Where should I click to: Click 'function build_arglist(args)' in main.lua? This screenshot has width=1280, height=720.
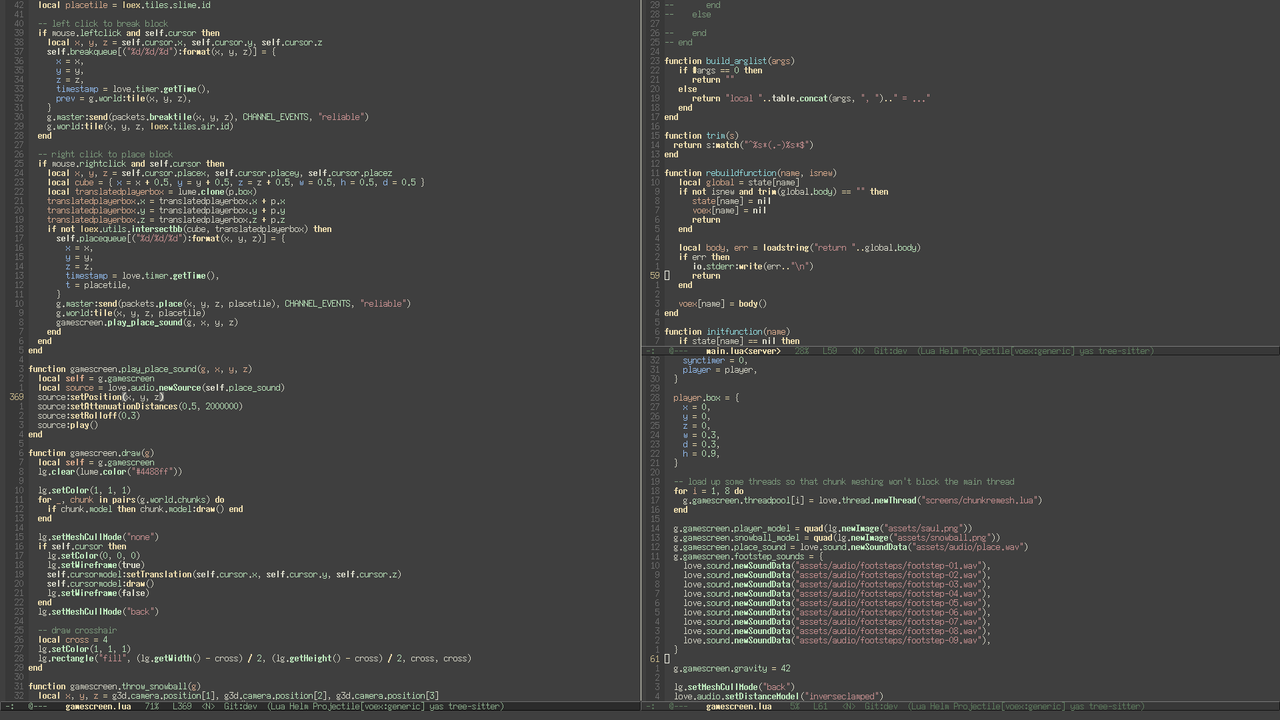click(x=729, y=61)
